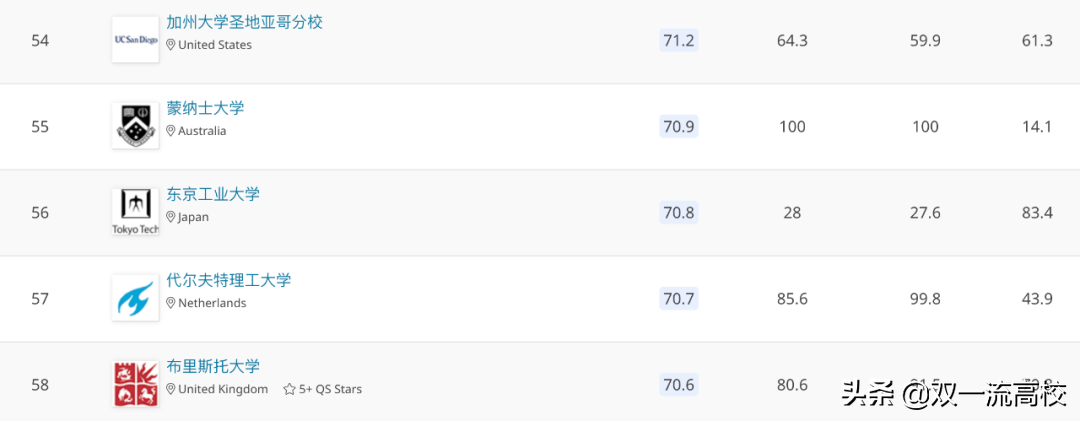Click the UC San Diego logo
The height and width of the screenshot is (421, 1080).
coord(135,40)
